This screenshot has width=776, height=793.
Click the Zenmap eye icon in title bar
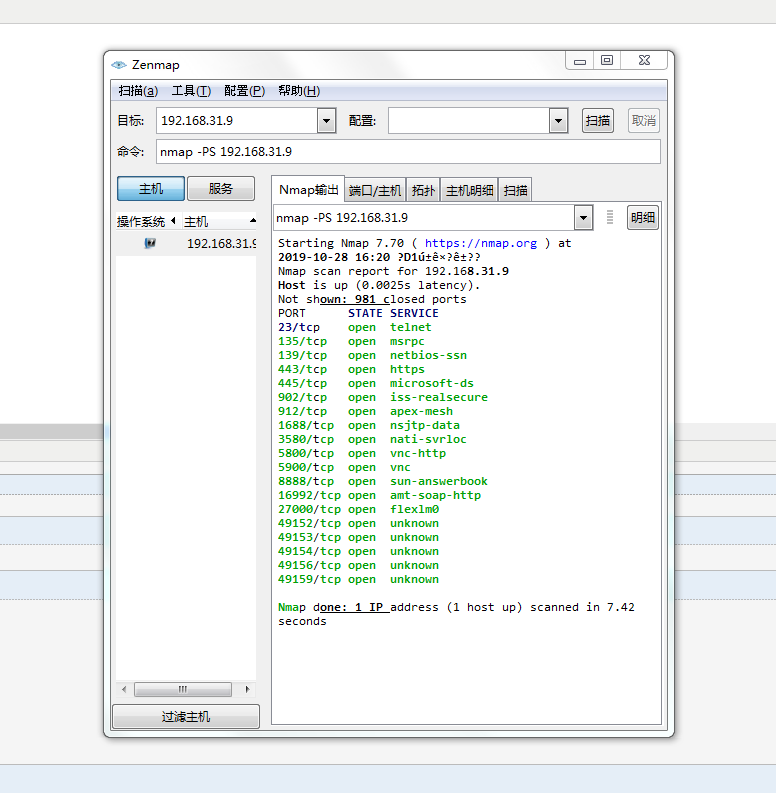[x=119, y=65]
